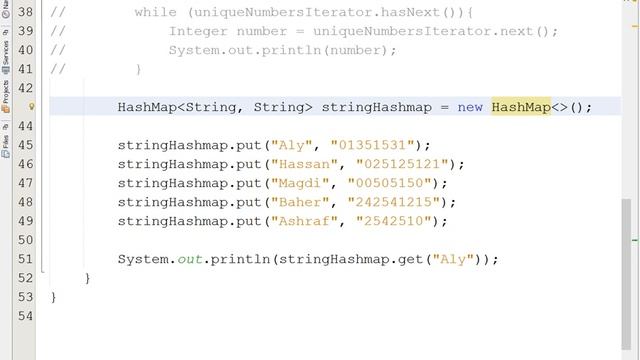Click the stringHashmap variable declaration name
This screenshot has height=360, width=640.
coord(376,107)
